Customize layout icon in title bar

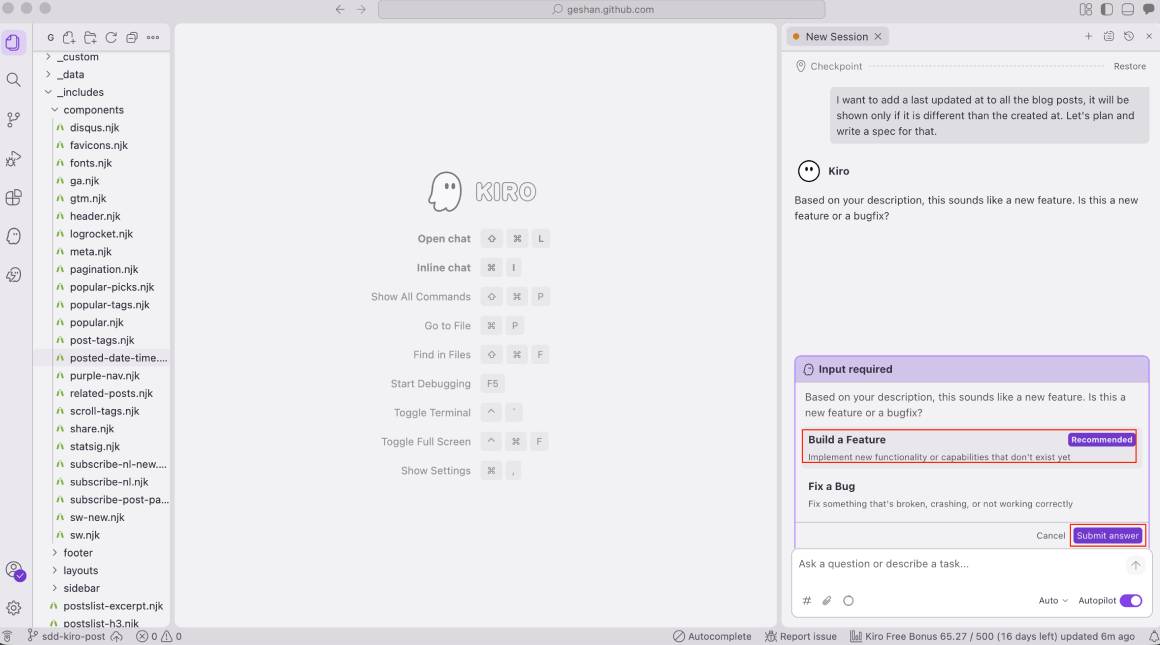[x=1085, y=10]
